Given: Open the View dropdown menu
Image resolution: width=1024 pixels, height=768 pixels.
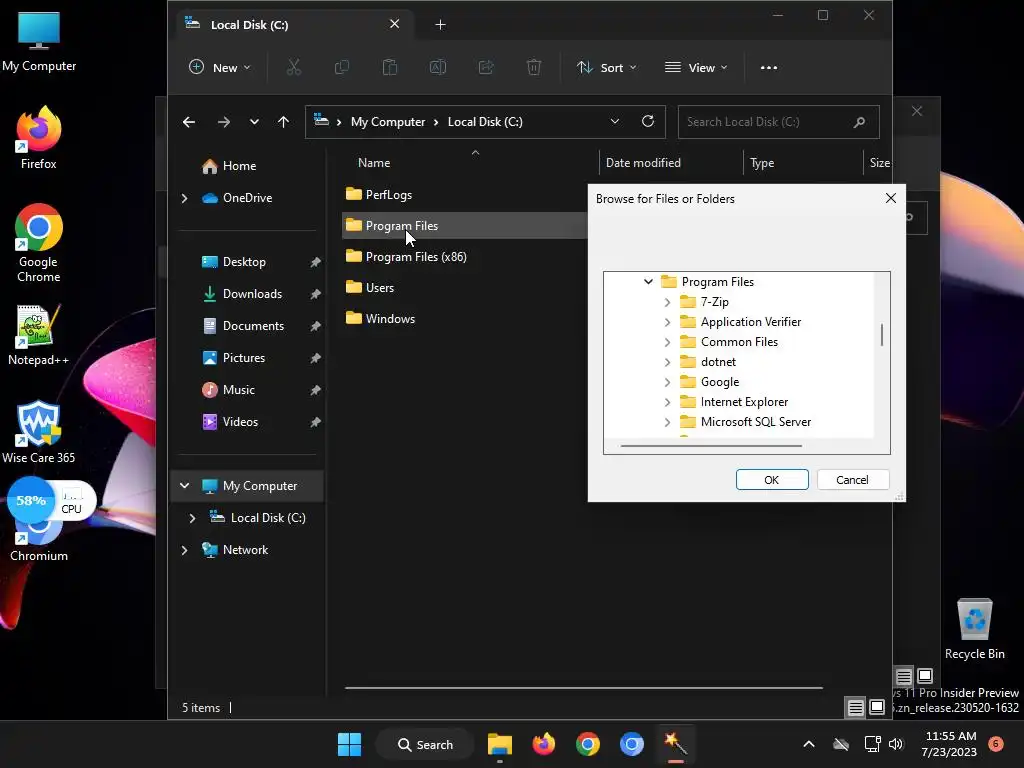Looking at the screenshot, I should [x=696, y=67].
